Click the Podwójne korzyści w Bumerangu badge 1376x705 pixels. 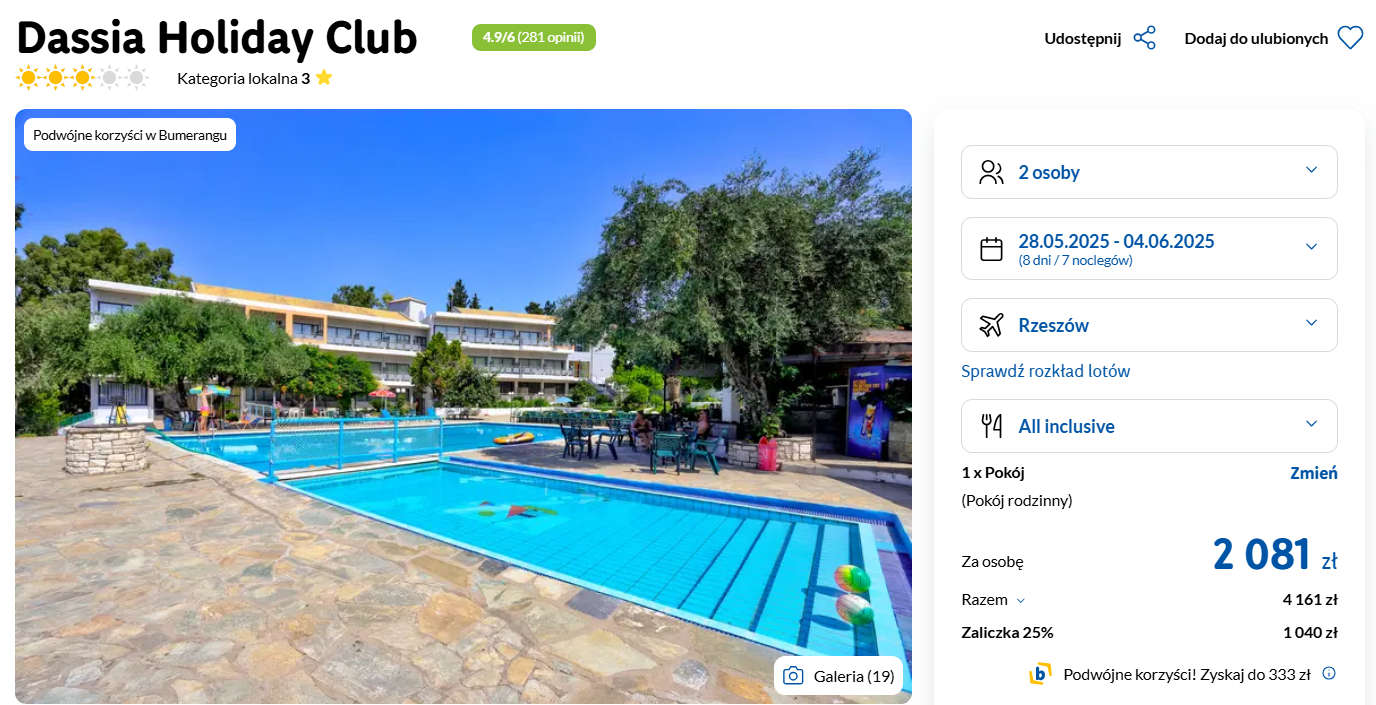click(x=130, y=135)
